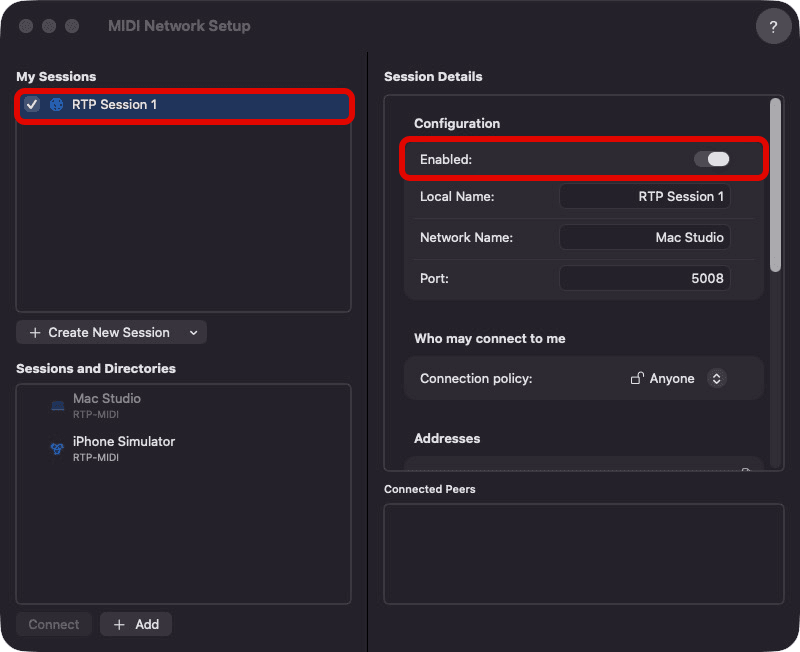Click the Create New Session label
Image resolution: width=800 pixels, height=652 pixels.
[x=109, y=333]
